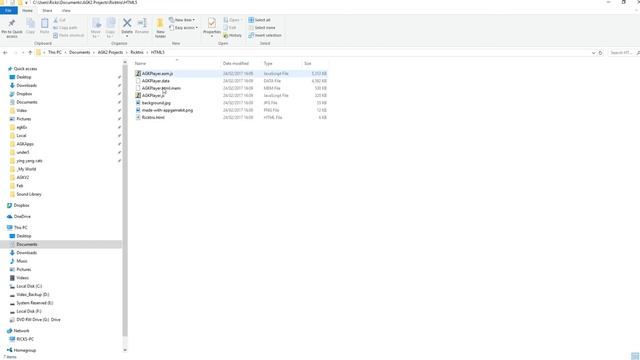Click This PC in breadcrumb
The height and width of the screenshot is (360, 640).
coord(55,53)
